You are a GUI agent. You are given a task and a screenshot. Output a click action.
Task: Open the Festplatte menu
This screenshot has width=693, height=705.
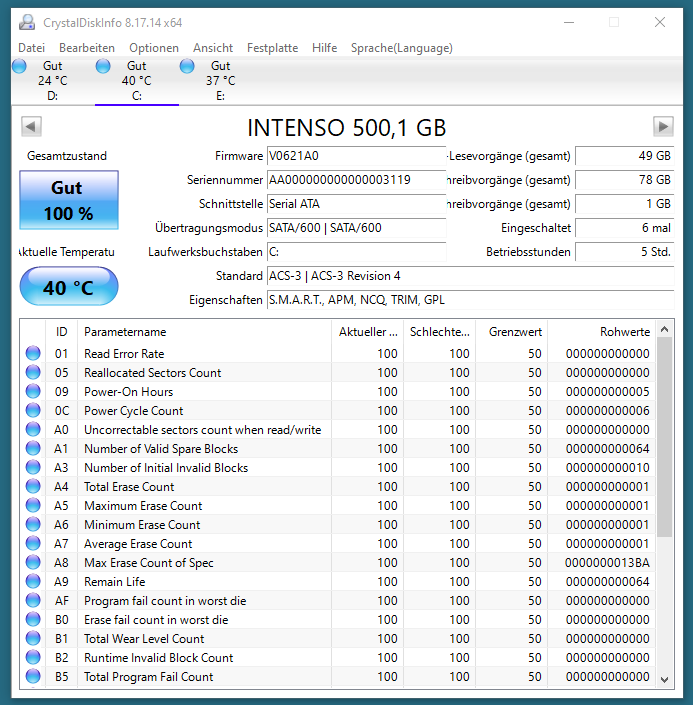pyautogui.click(x=272, y=48)
